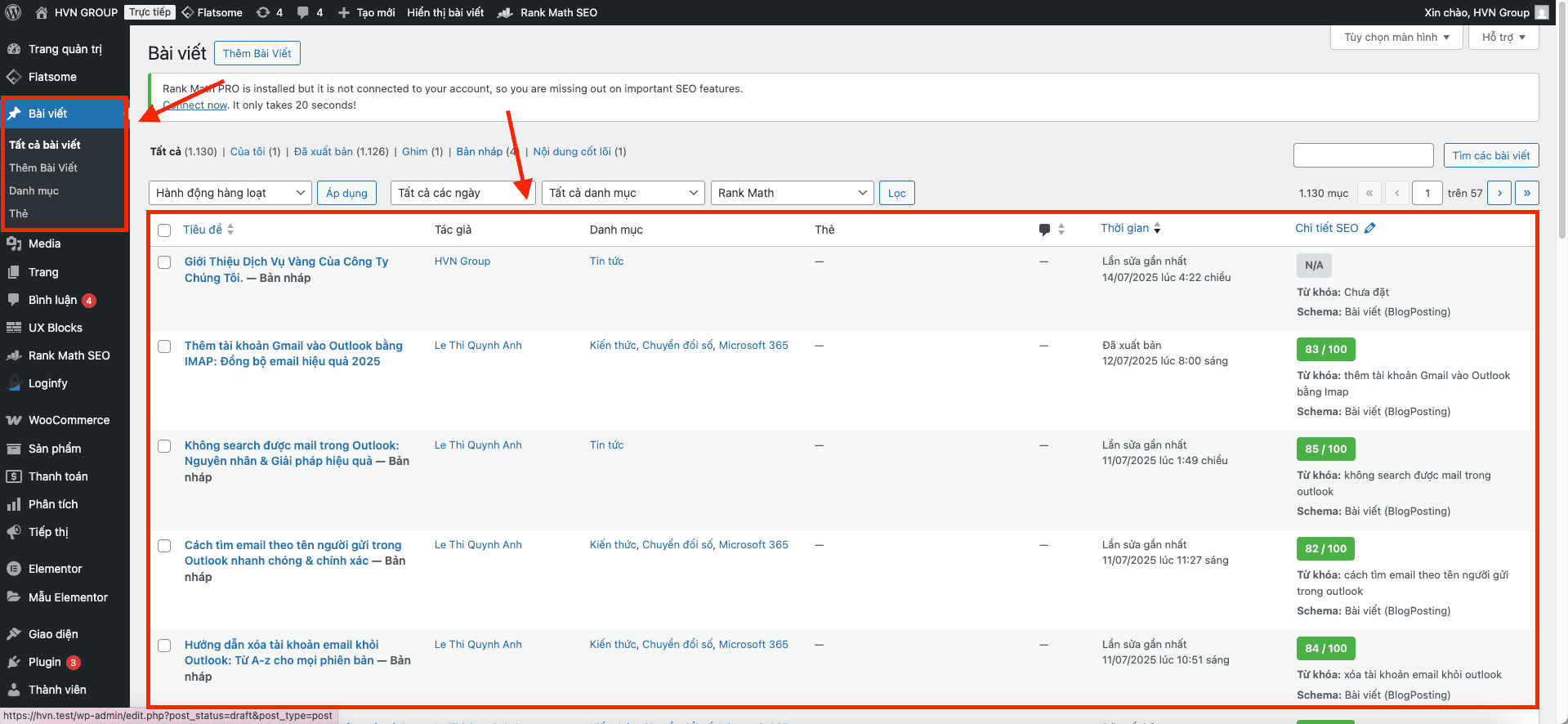1568x724 pixels.
Task: Sort posts by Thời gian column
Action: 1131,228
